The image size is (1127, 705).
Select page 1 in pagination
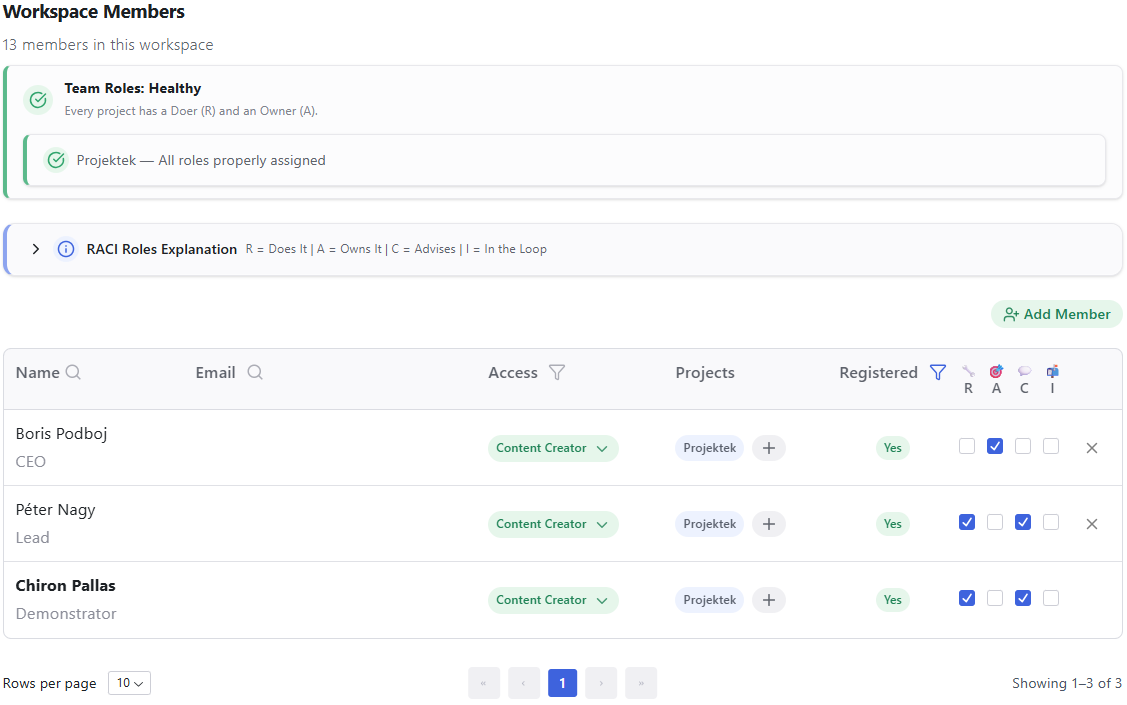[562, 683]
